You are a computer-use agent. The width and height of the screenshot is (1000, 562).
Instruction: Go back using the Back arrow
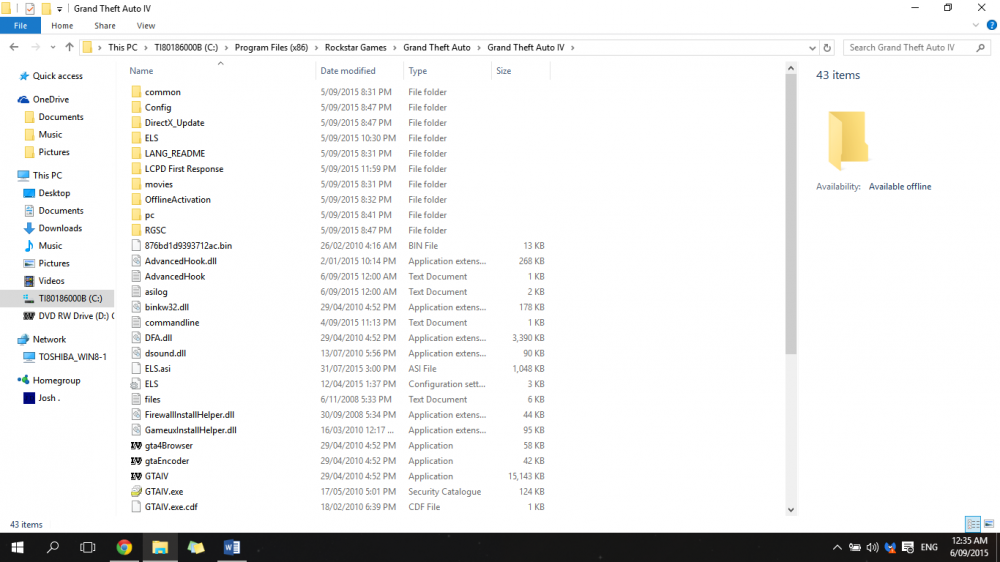point(14,47)
